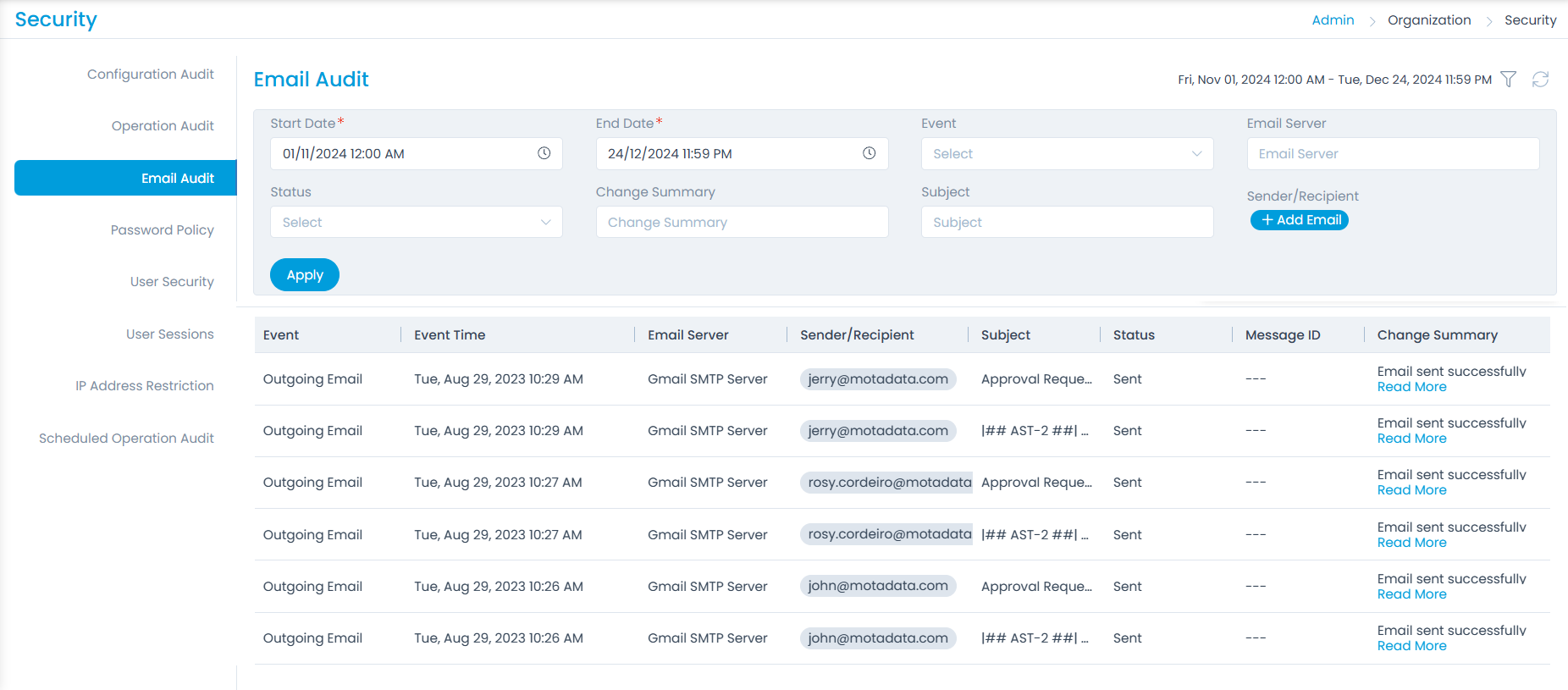Open Read More for john AST-2 row
1568x690 pixels.
pyautogui.click(x=1411, y=646)
